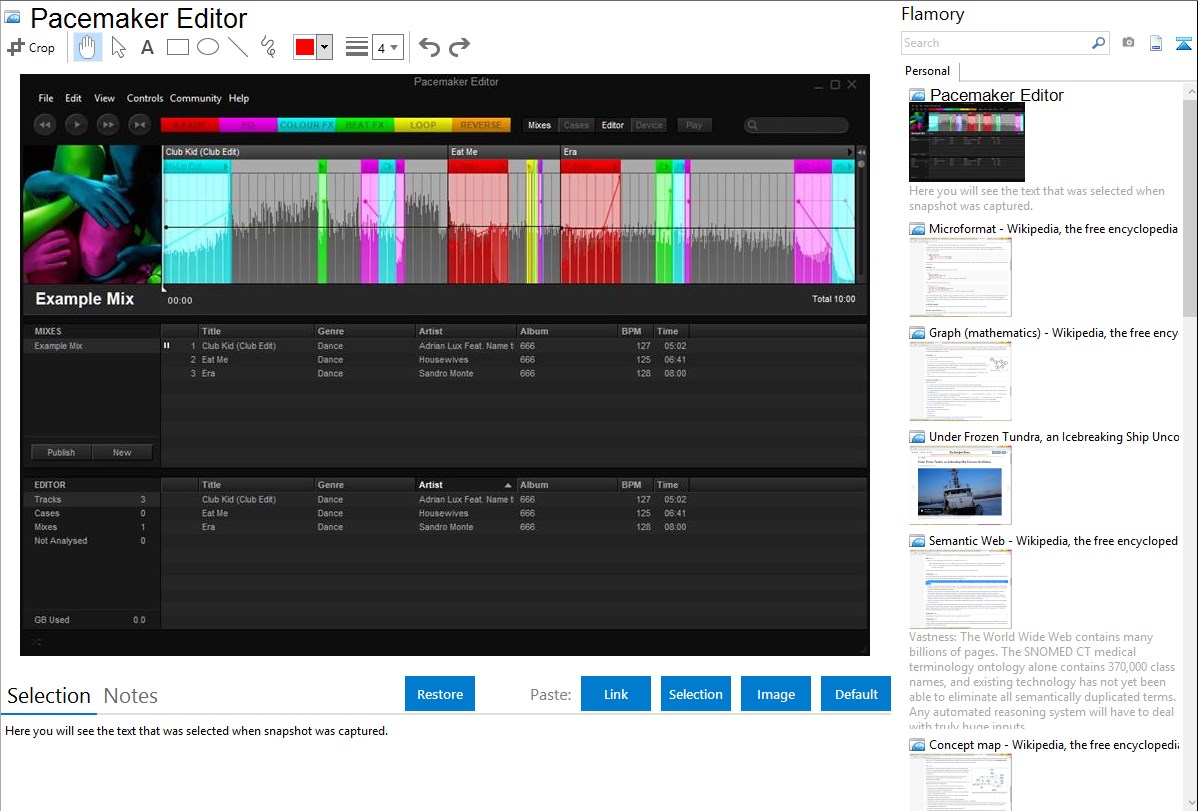Click the rewind playback button
This screenshot has height=811, width=1198.
click(45, 125)
